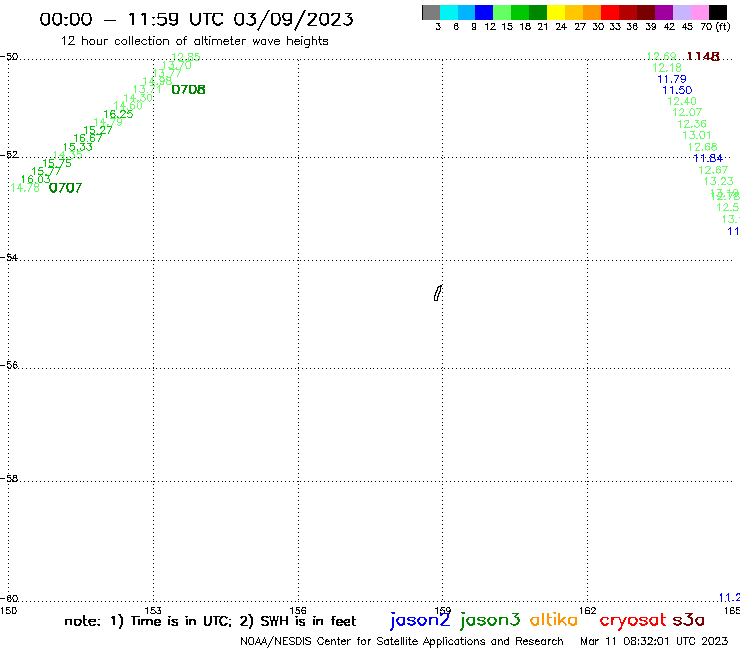Click the 153 longitude axis label

153,611
